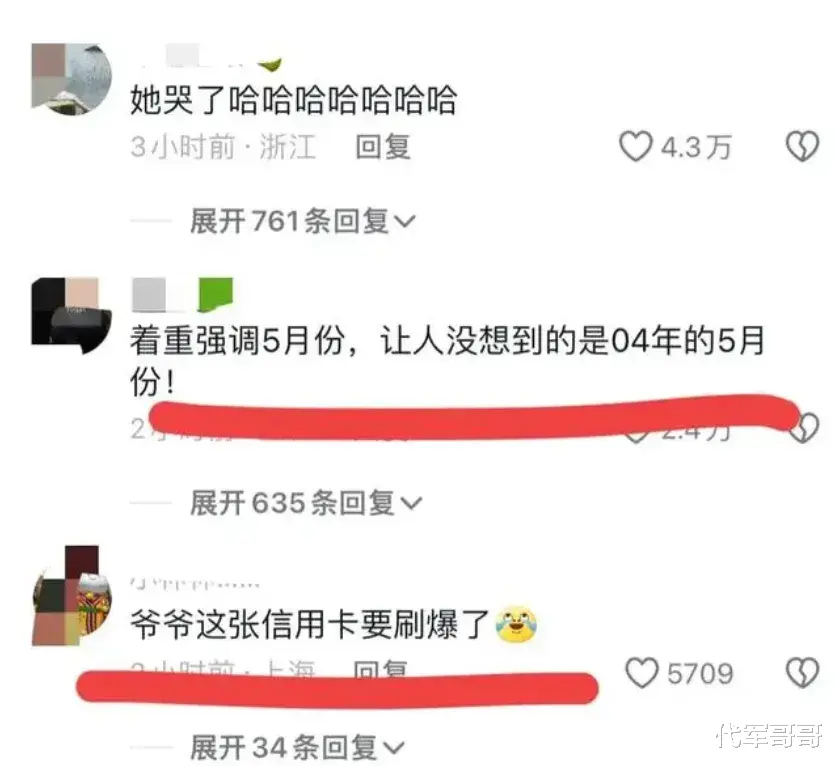
Task: Reply to the 她哭了 comment via 回复
Action: [383, 147]
